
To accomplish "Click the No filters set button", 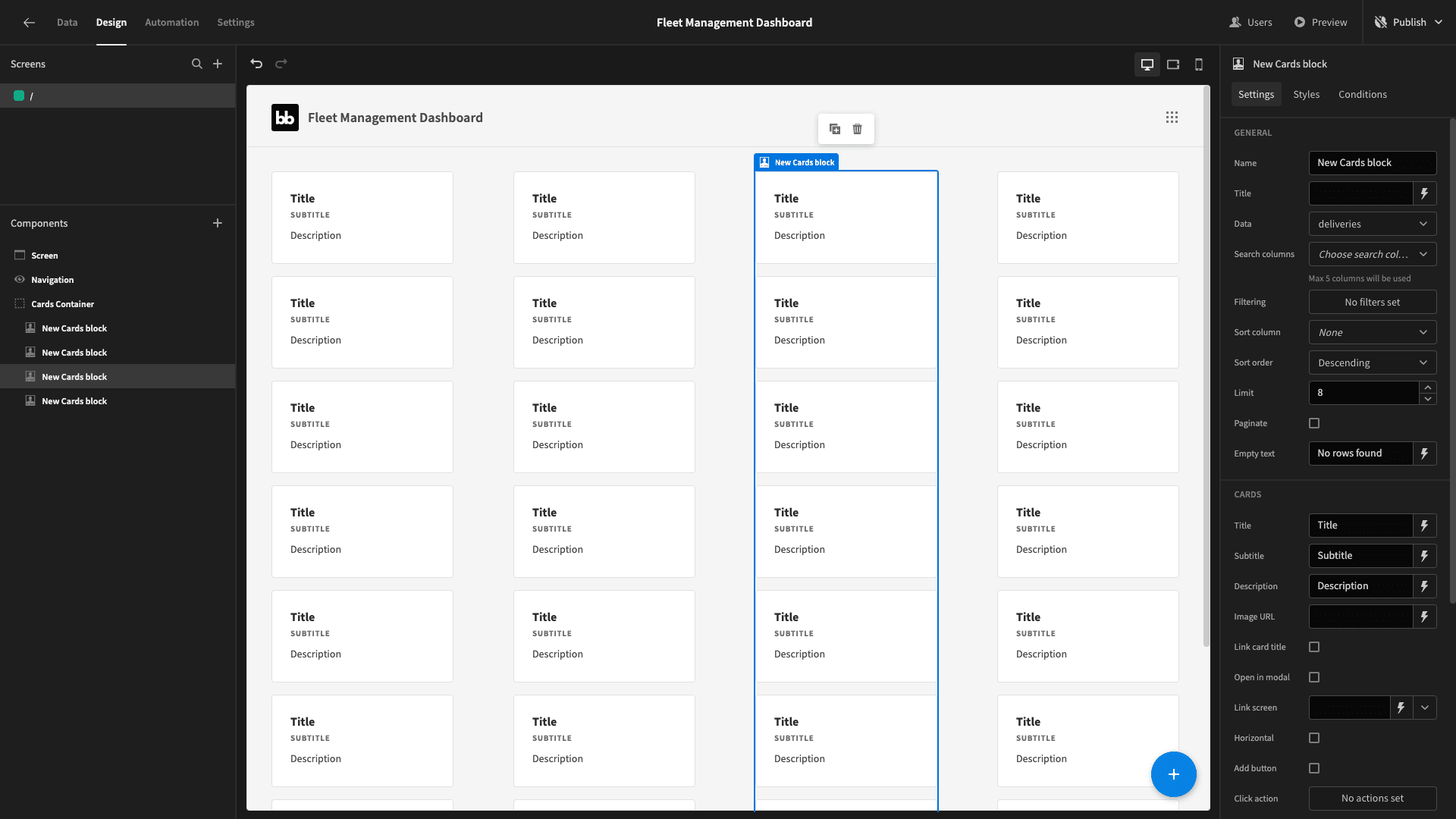I will click(x=1373, y=302).
